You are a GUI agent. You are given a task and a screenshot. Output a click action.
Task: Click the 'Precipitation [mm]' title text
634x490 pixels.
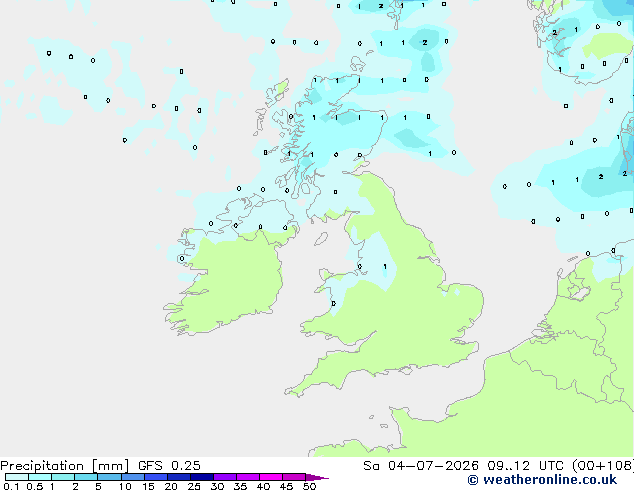coord(65,466)
